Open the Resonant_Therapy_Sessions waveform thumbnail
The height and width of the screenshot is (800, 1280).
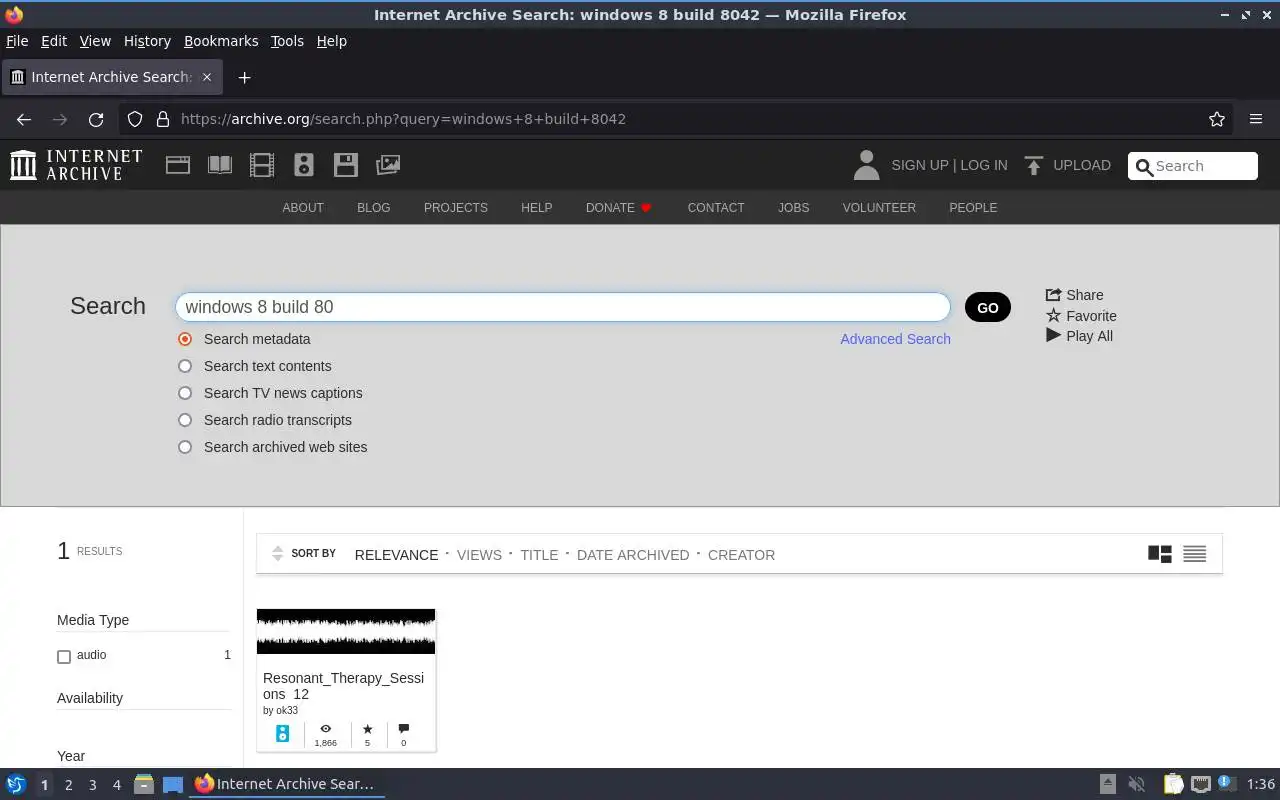point(346,631)
